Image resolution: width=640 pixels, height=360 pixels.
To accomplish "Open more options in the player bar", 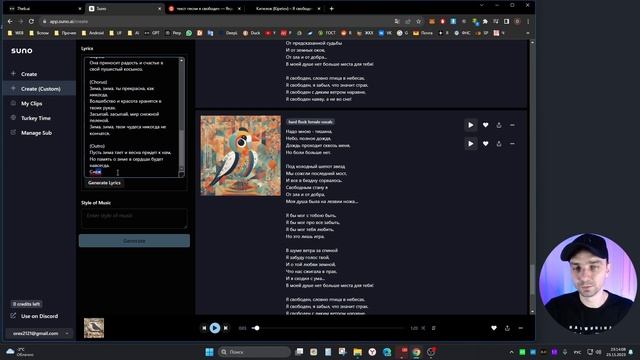I will [520, 328].
